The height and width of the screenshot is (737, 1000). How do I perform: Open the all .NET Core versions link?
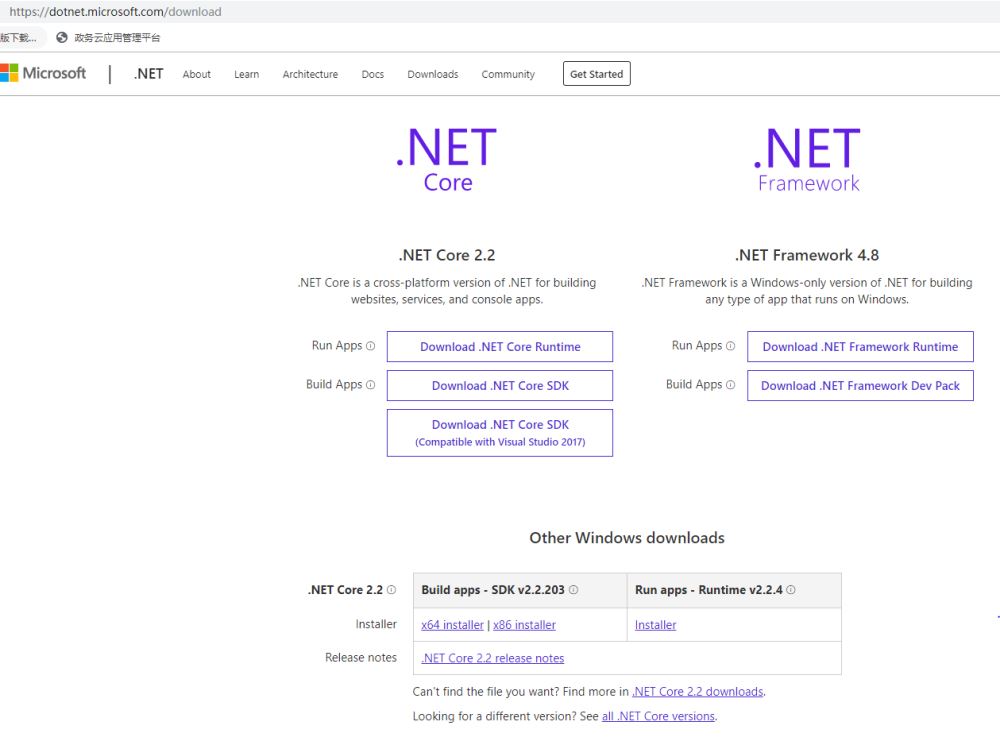(658, 716)
